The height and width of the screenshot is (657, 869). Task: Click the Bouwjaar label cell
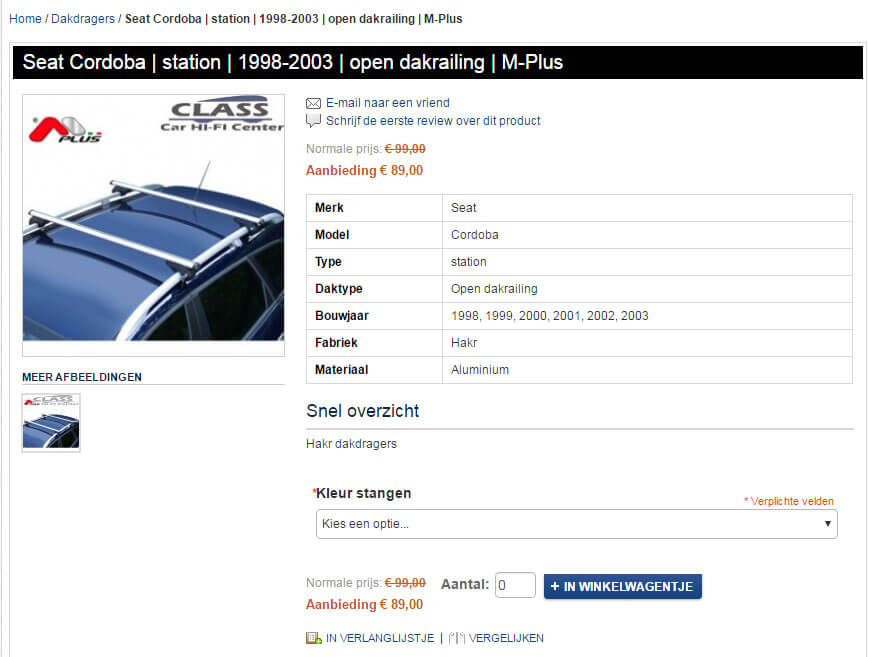click(x=374, y=316)
